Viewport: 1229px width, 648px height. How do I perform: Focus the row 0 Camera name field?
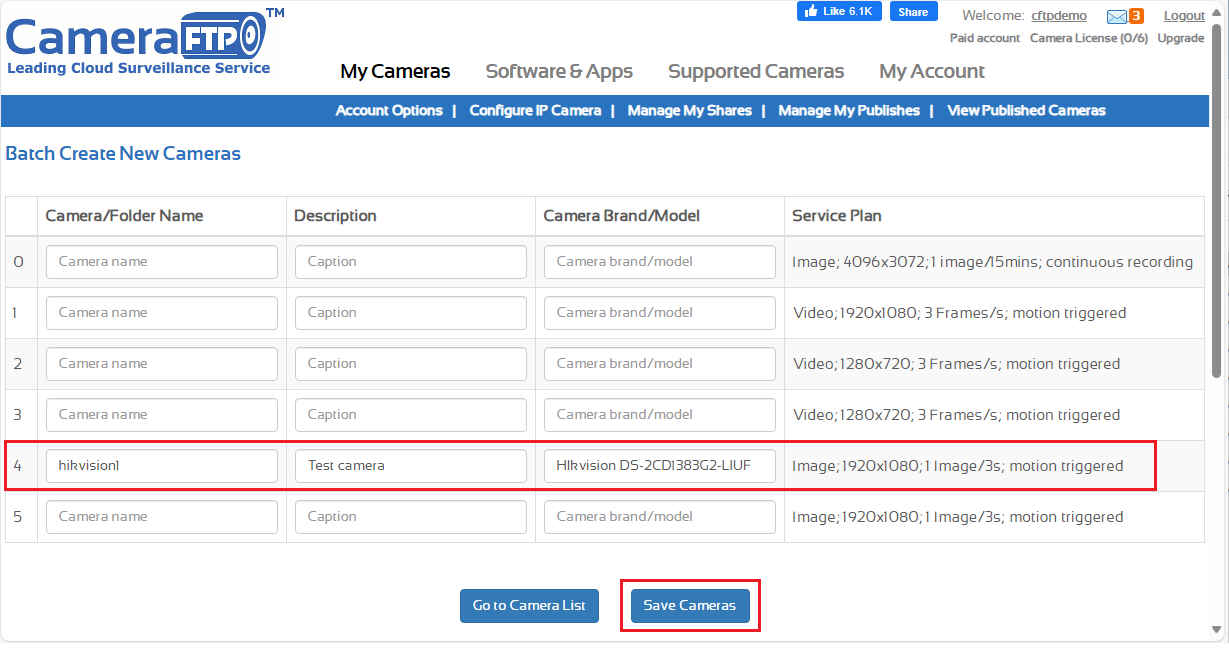click(x=162, y=262)
